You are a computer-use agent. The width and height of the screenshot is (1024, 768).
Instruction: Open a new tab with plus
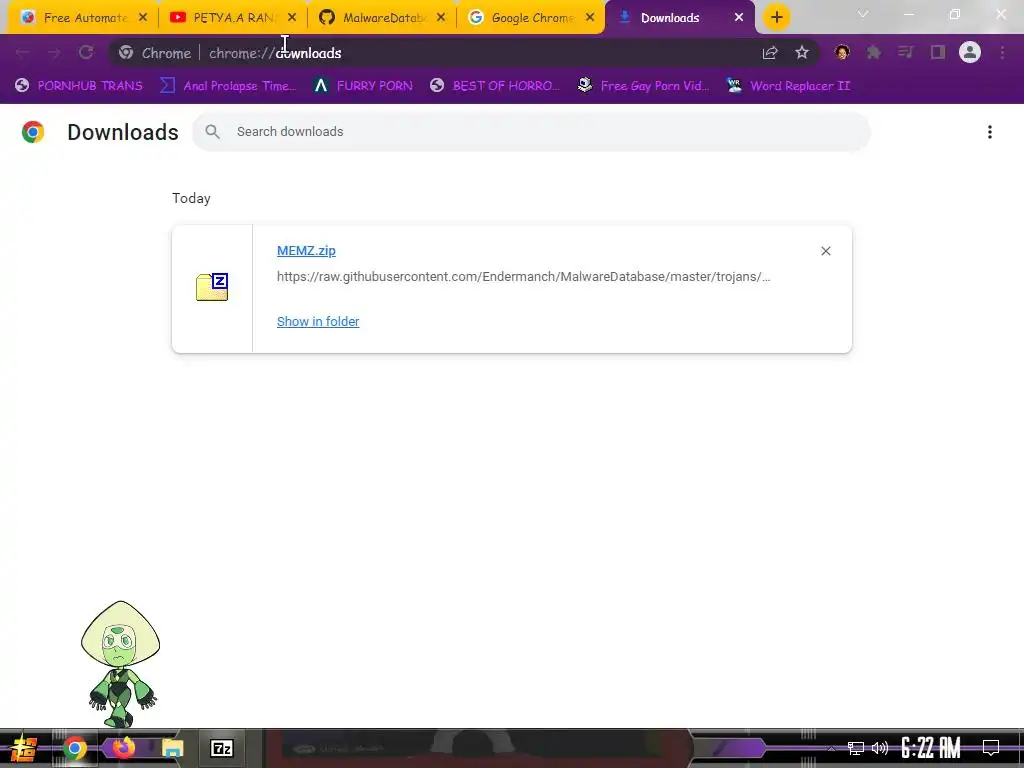[x=776, y=18]
